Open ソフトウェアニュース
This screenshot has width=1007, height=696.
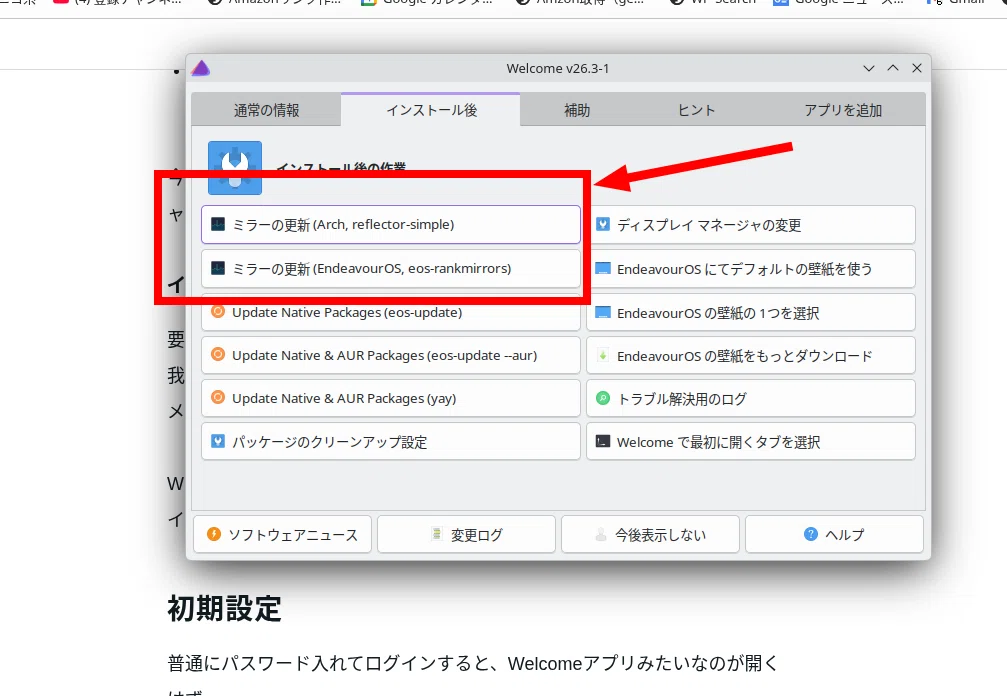coord(283,534)
